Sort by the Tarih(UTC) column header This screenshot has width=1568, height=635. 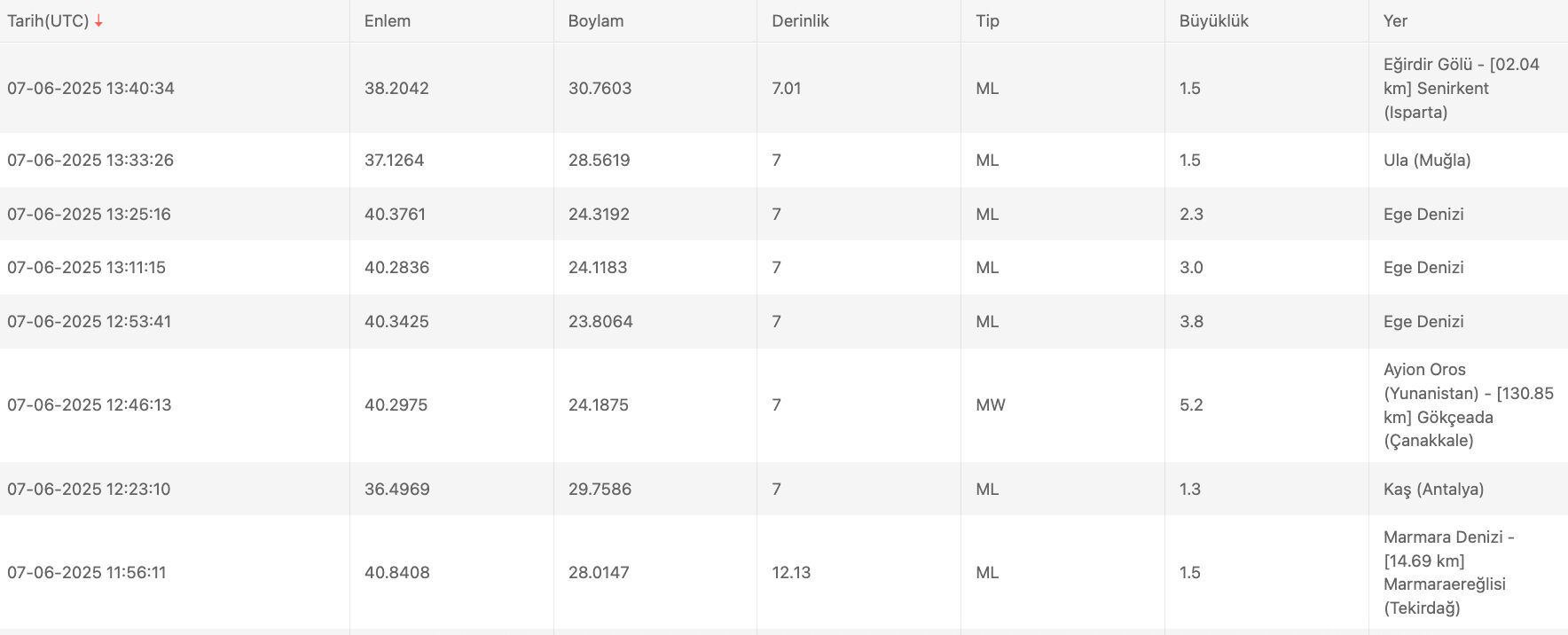click(48, 21)
